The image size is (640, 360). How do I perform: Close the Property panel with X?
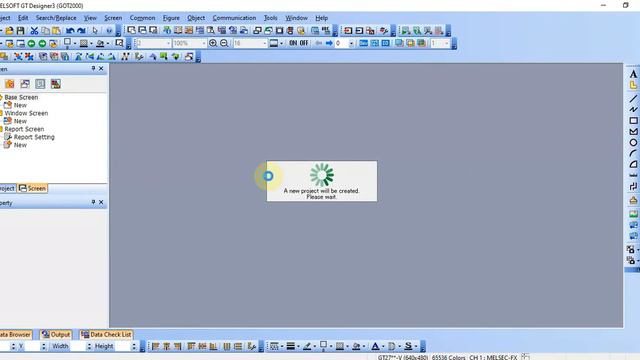[x=101, y=202]
